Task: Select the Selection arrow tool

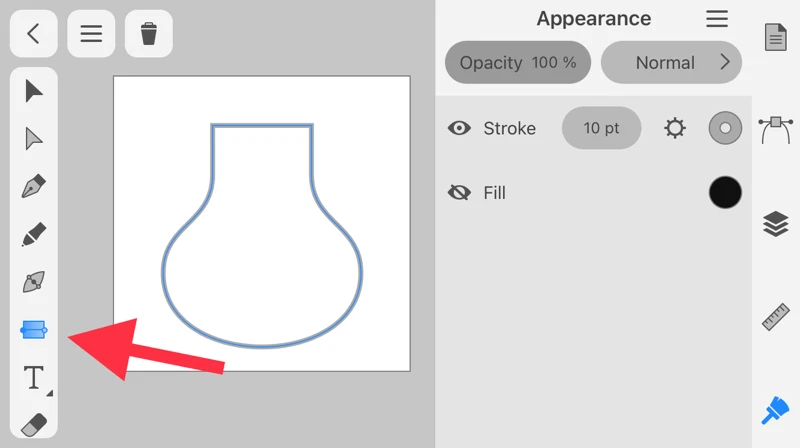Action: (34, 91)
